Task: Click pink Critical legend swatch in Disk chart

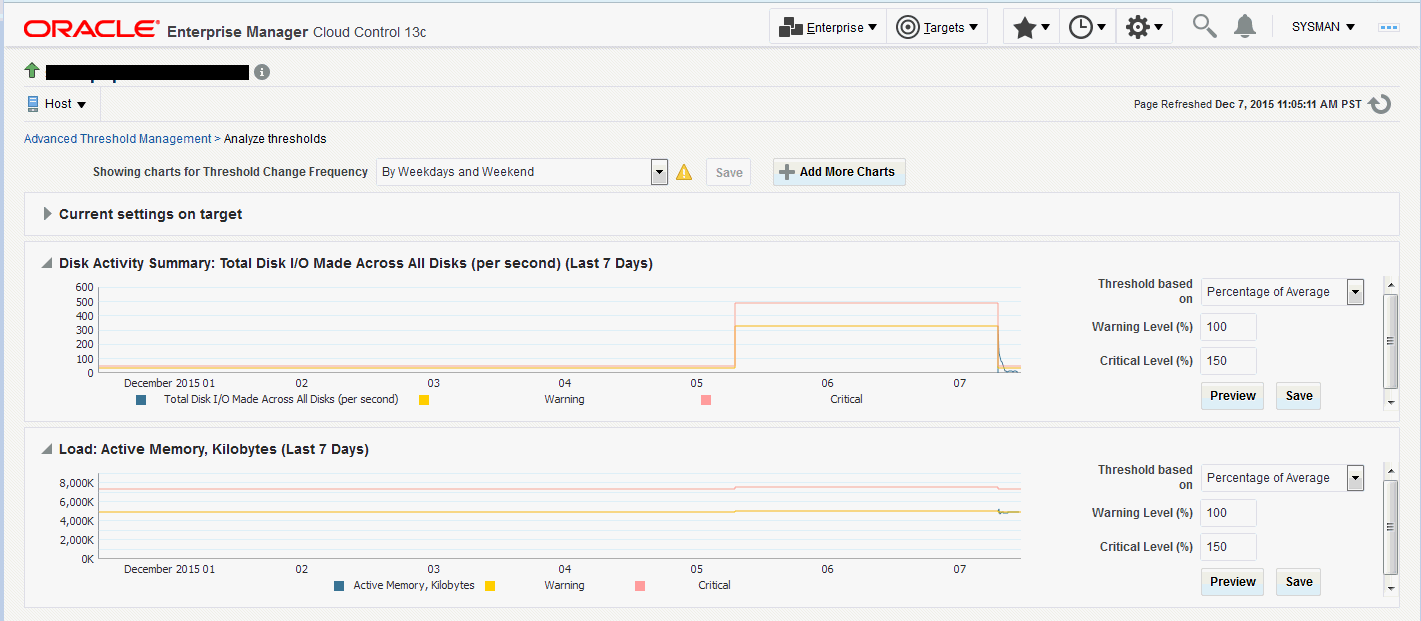Action: click(706, 400)
